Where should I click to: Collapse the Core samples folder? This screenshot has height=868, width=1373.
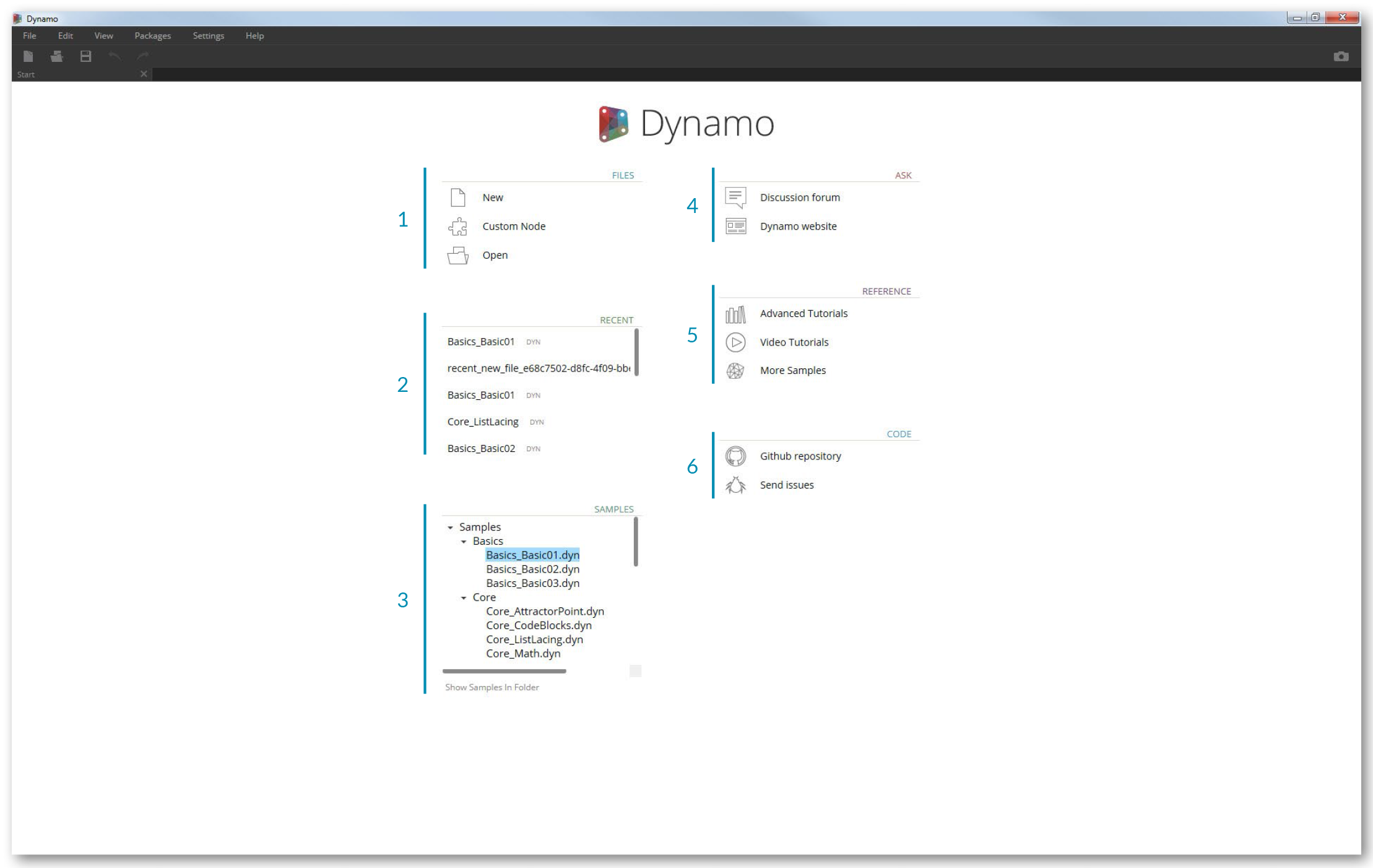pos(465,598)
